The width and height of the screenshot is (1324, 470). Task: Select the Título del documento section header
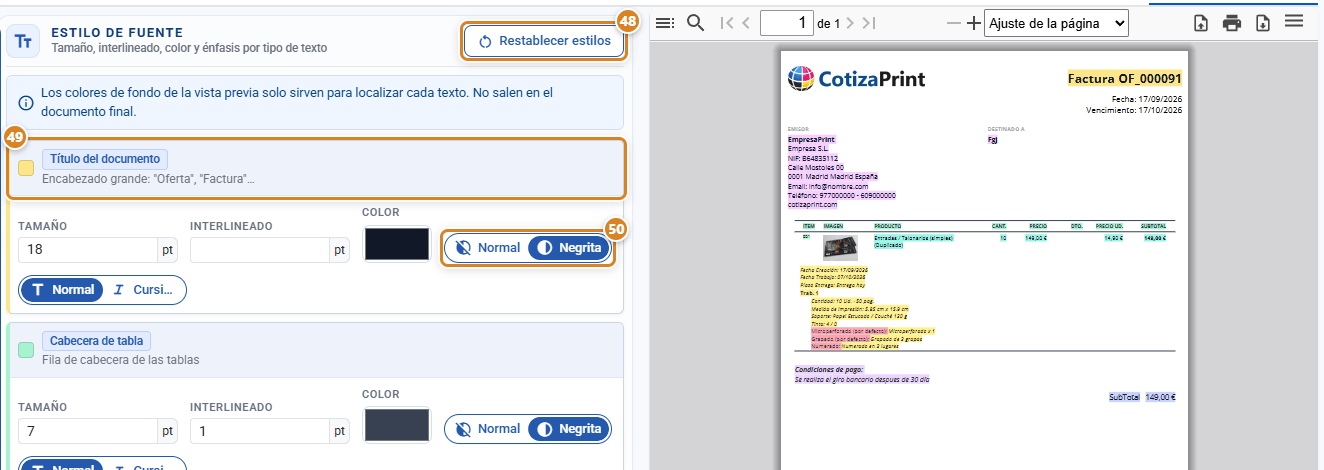tap(316, 168)
